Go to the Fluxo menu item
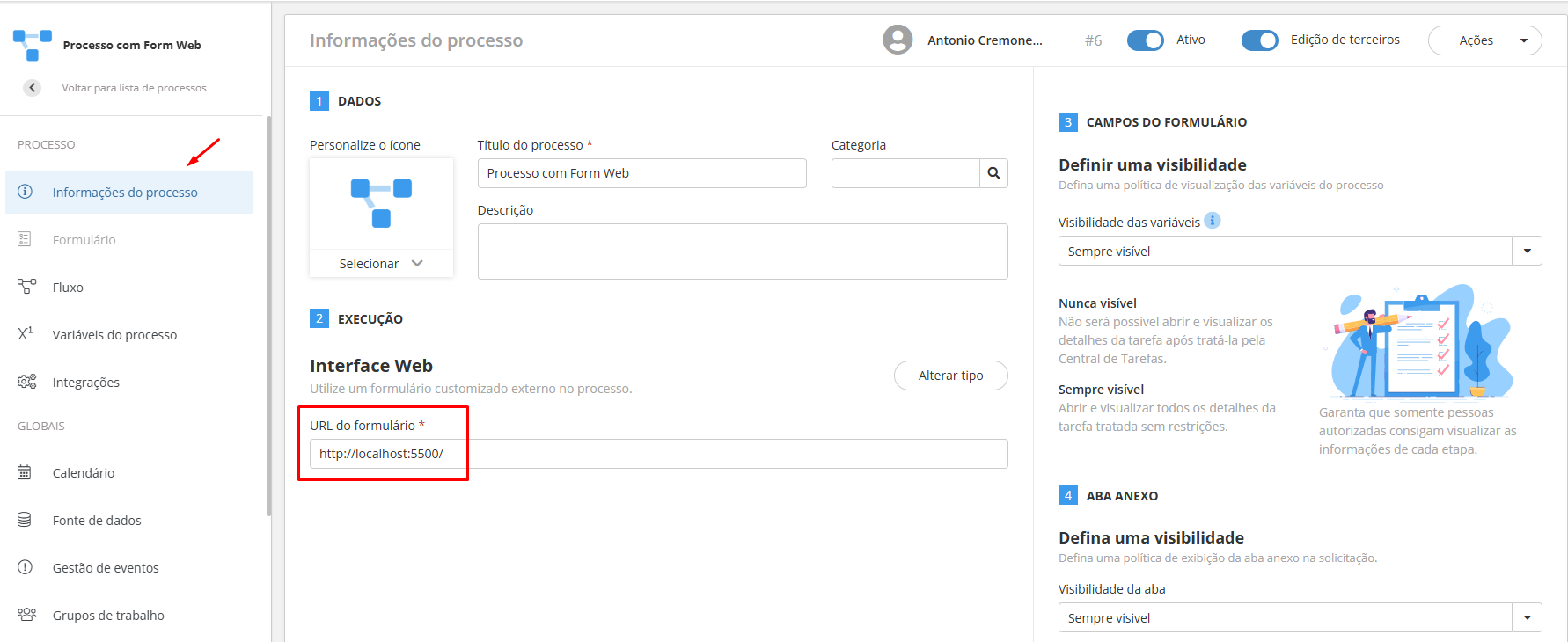This screenshot has width=1568, height=642. [129, 287]
